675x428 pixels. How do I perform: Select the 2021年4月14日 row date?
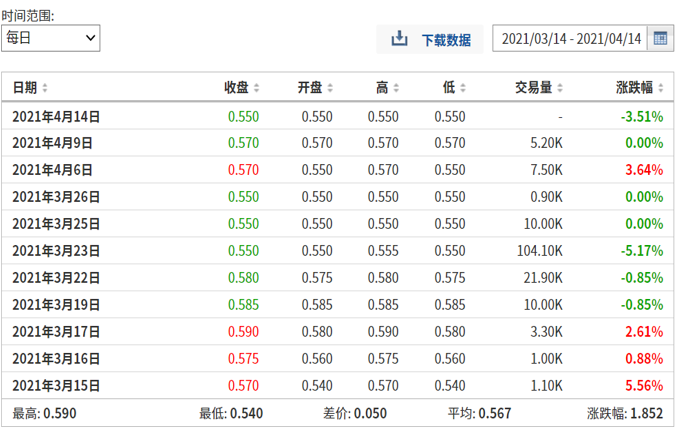point(56,116)
